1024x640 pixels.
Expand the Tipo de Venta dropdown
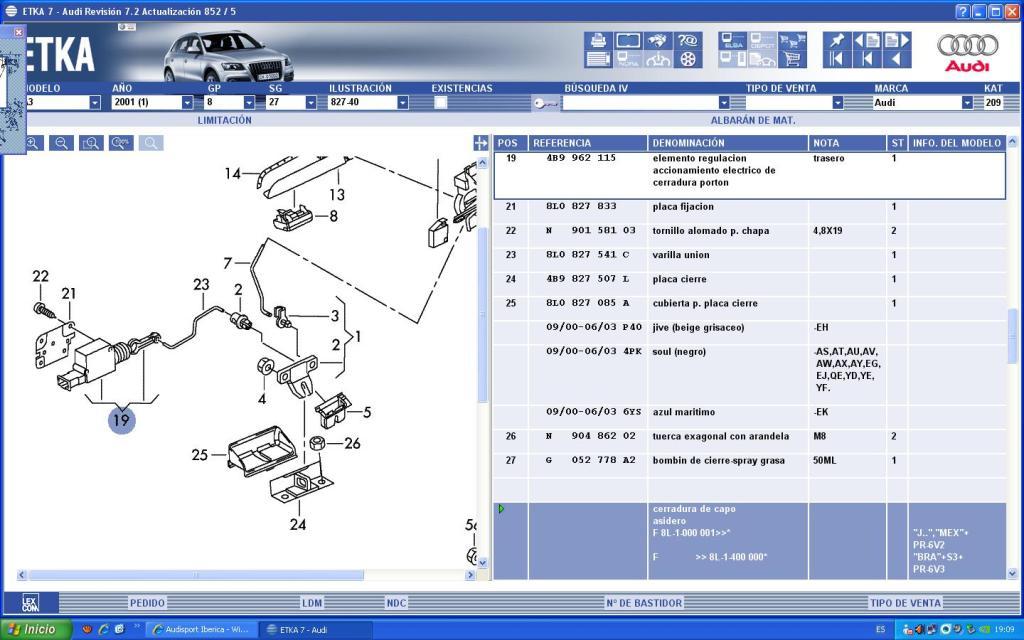tap(838, 103)
